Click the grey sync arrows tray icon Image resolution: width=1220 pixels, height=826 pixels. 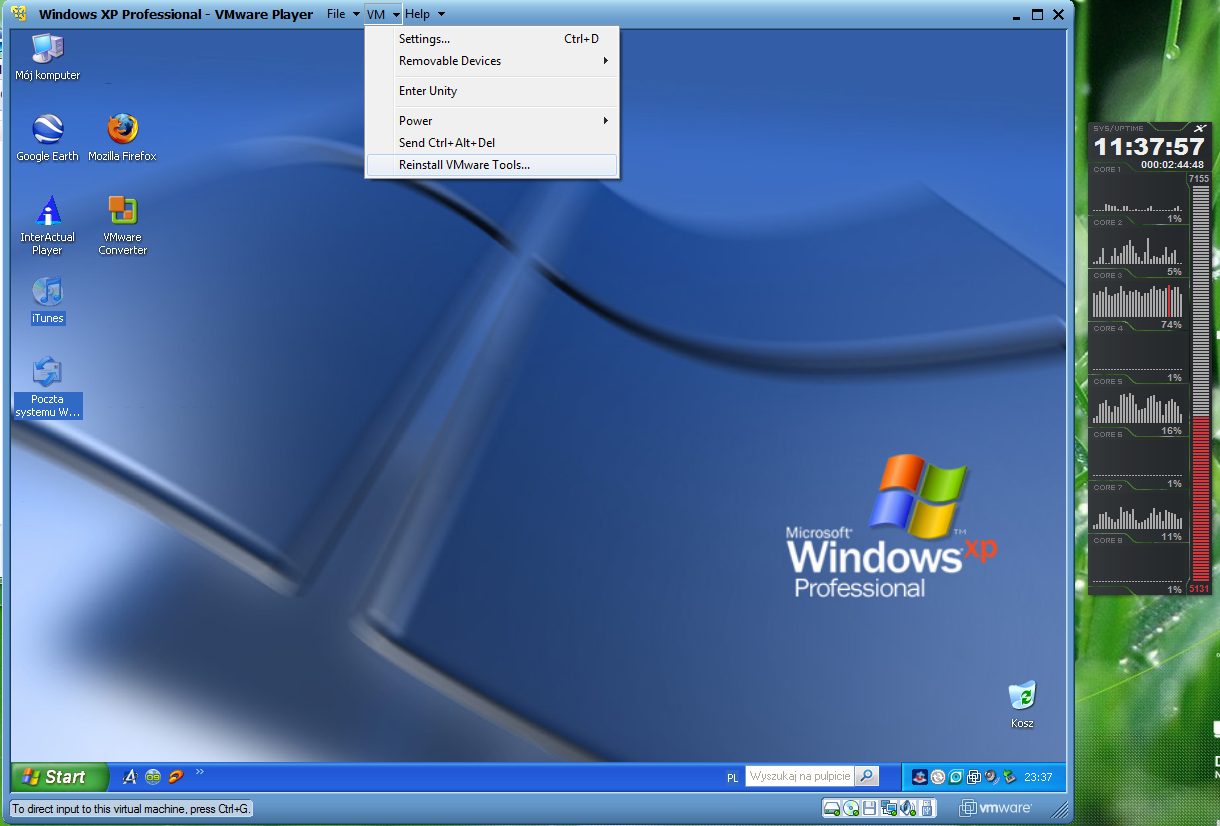pos(938,776)
